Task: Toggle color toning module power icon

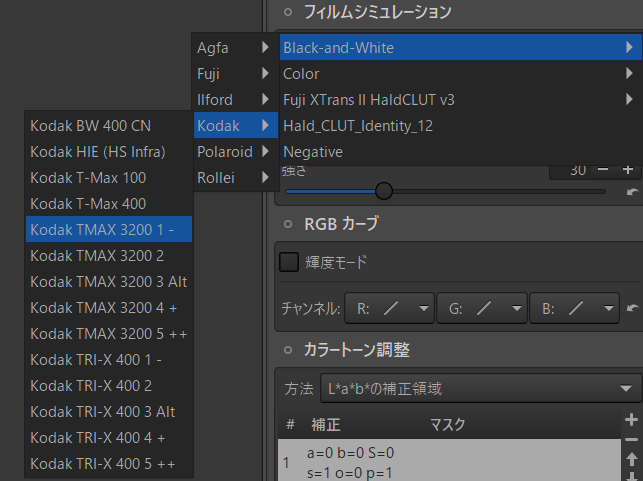Action: coord(288,350)
